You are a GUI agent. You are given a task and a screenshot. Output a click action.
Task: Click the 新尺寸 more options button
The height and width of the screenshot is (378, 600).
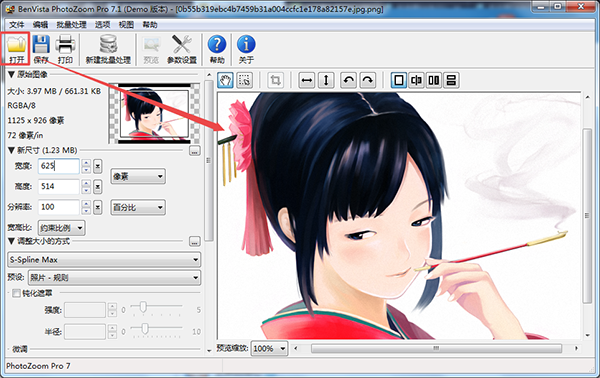pos(194,151)
